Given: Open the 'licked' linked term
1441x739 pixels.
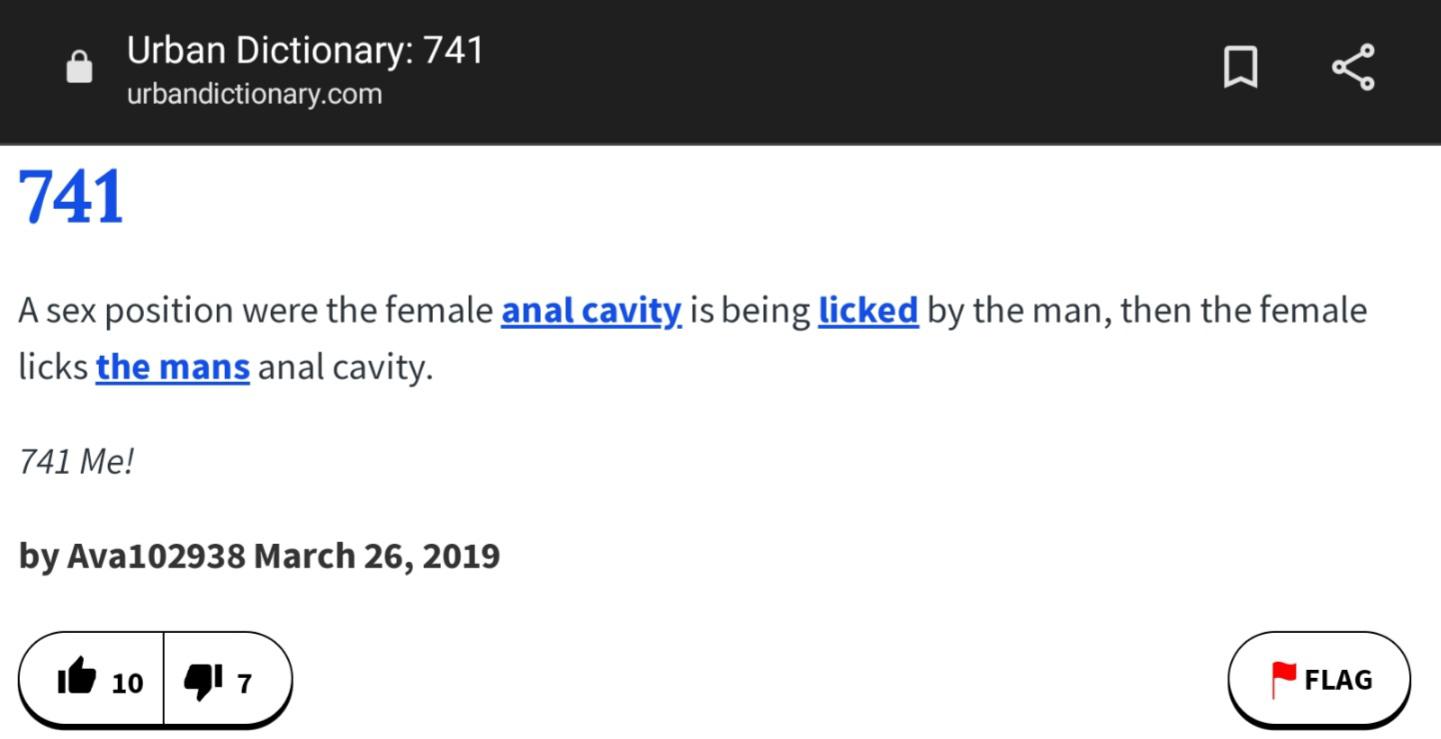Looking at the screenshot, I should [x=868, y=311].
